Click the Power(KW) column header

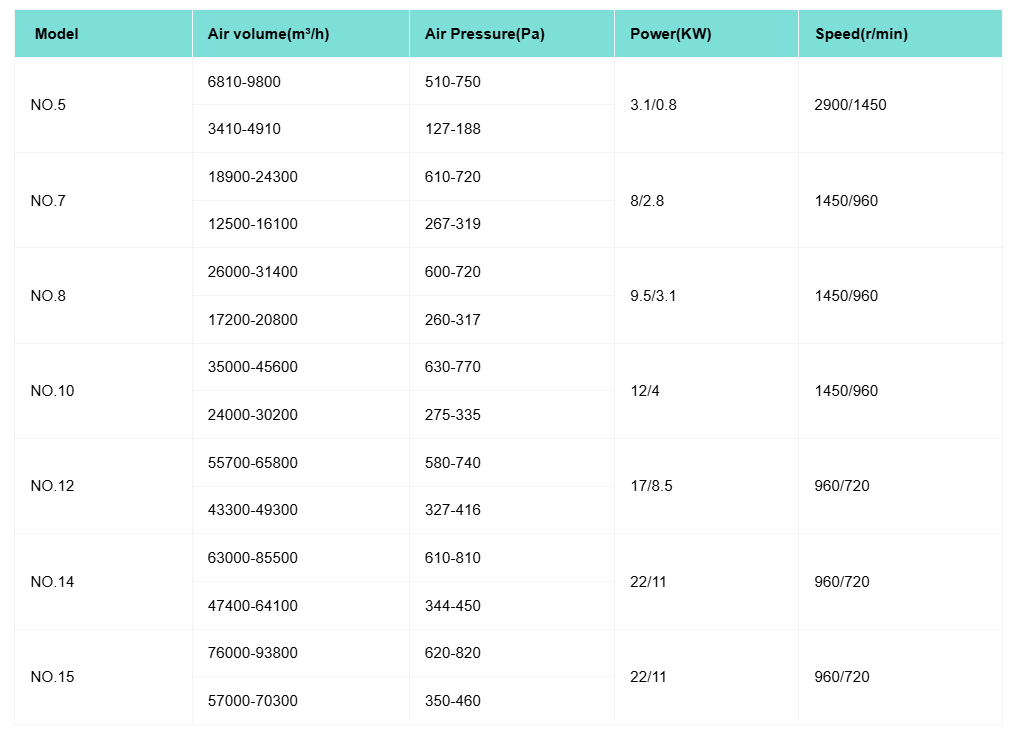pyautogui.click(x=670, y=34)
